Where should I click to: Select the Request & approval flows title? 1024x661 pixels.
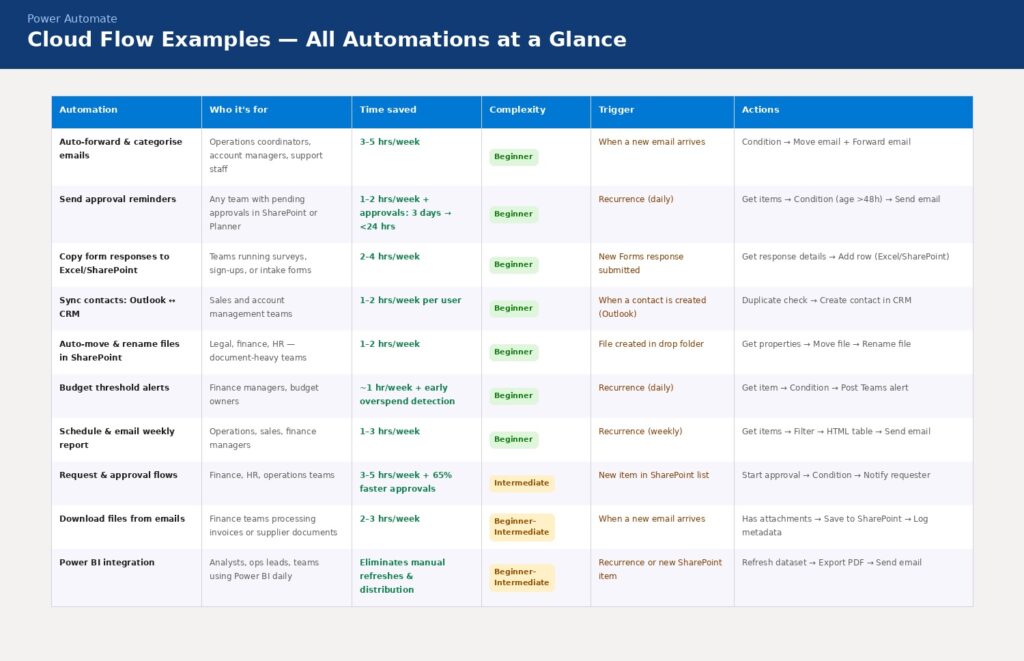coord(118,475)
